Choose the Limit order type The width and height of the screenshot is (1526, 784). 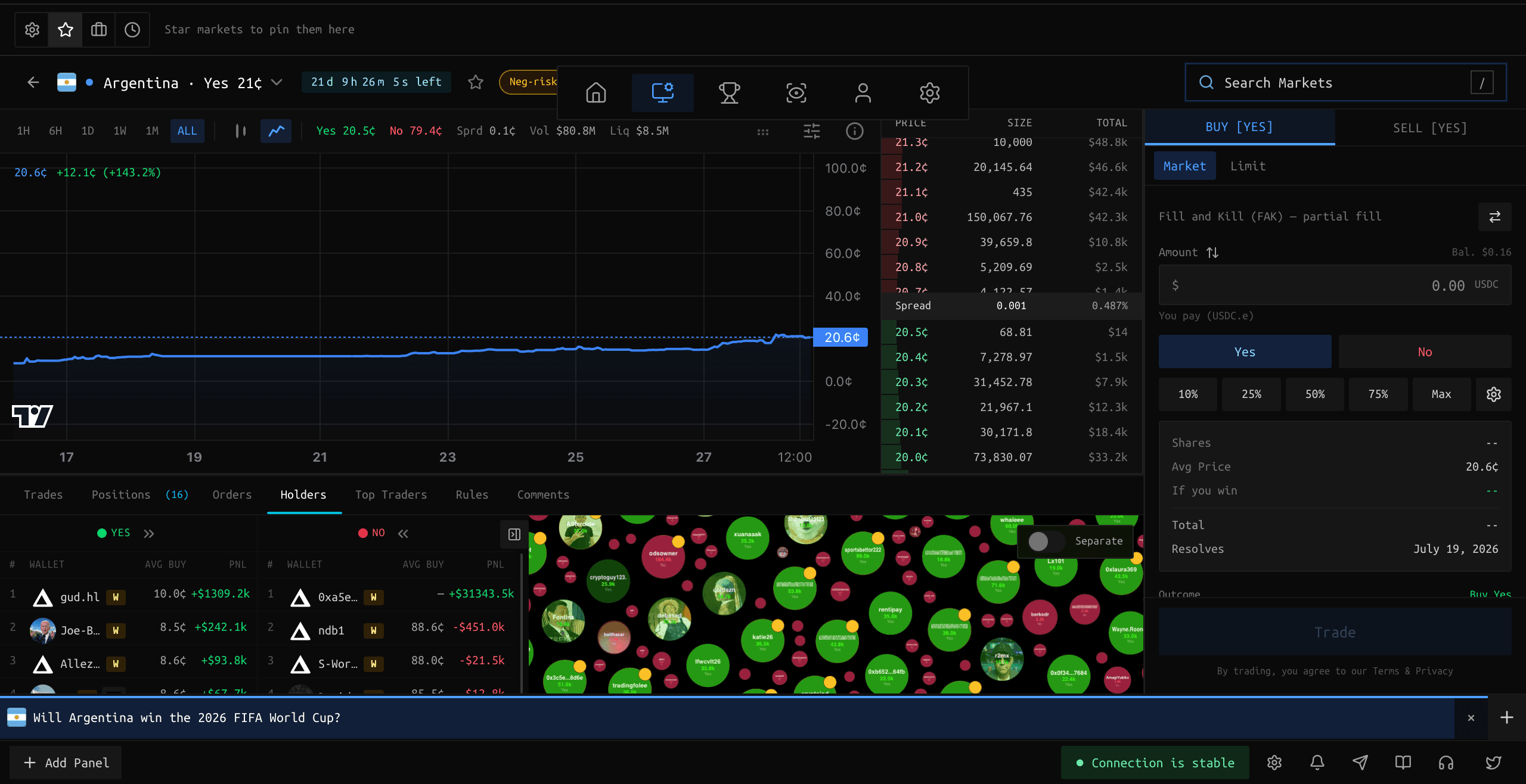[x=1248, y=166]
